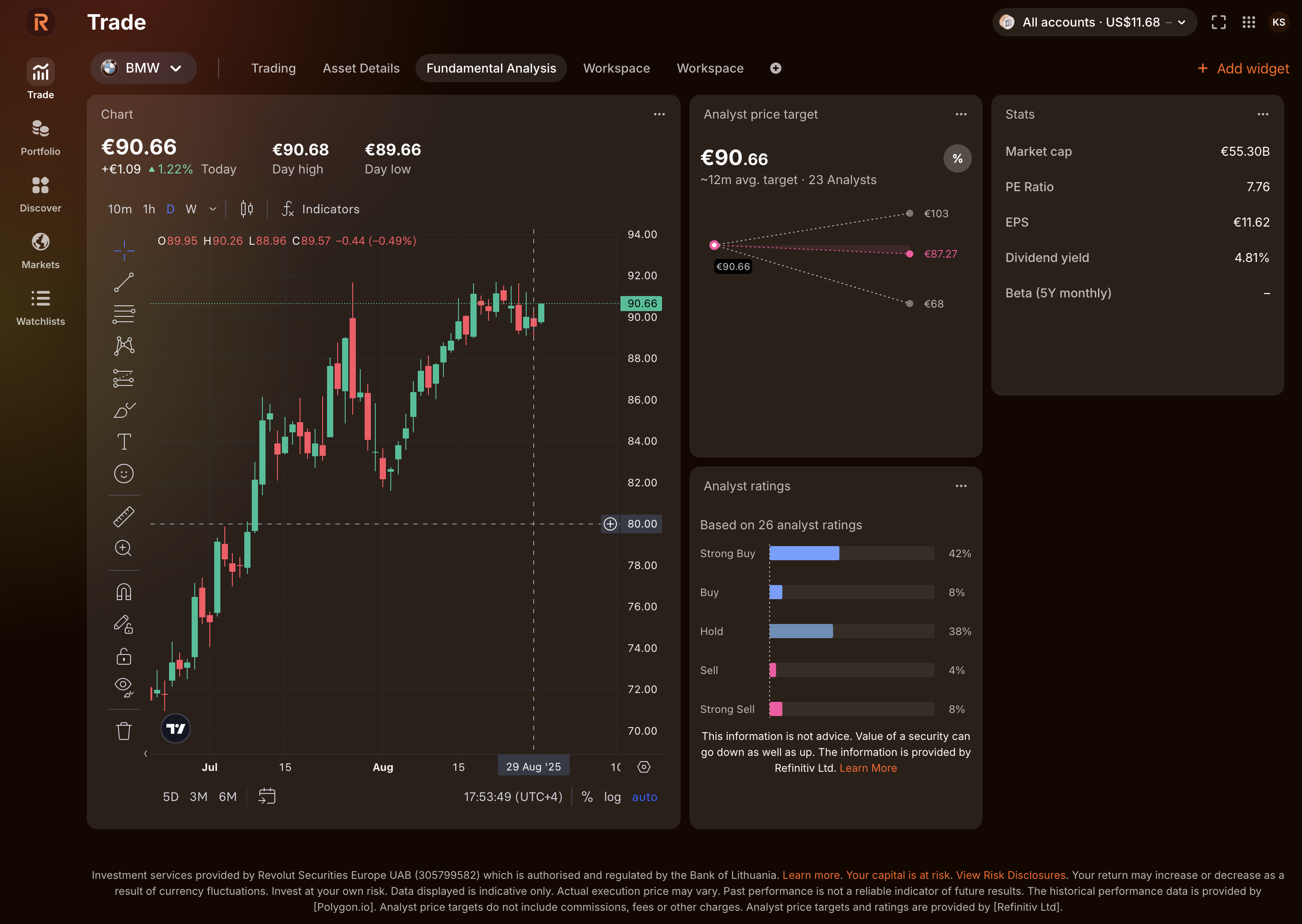Toggle percent view on price target
Image resolution: width=1302 pixels, height=924 pixels.
tap(957, 159)
